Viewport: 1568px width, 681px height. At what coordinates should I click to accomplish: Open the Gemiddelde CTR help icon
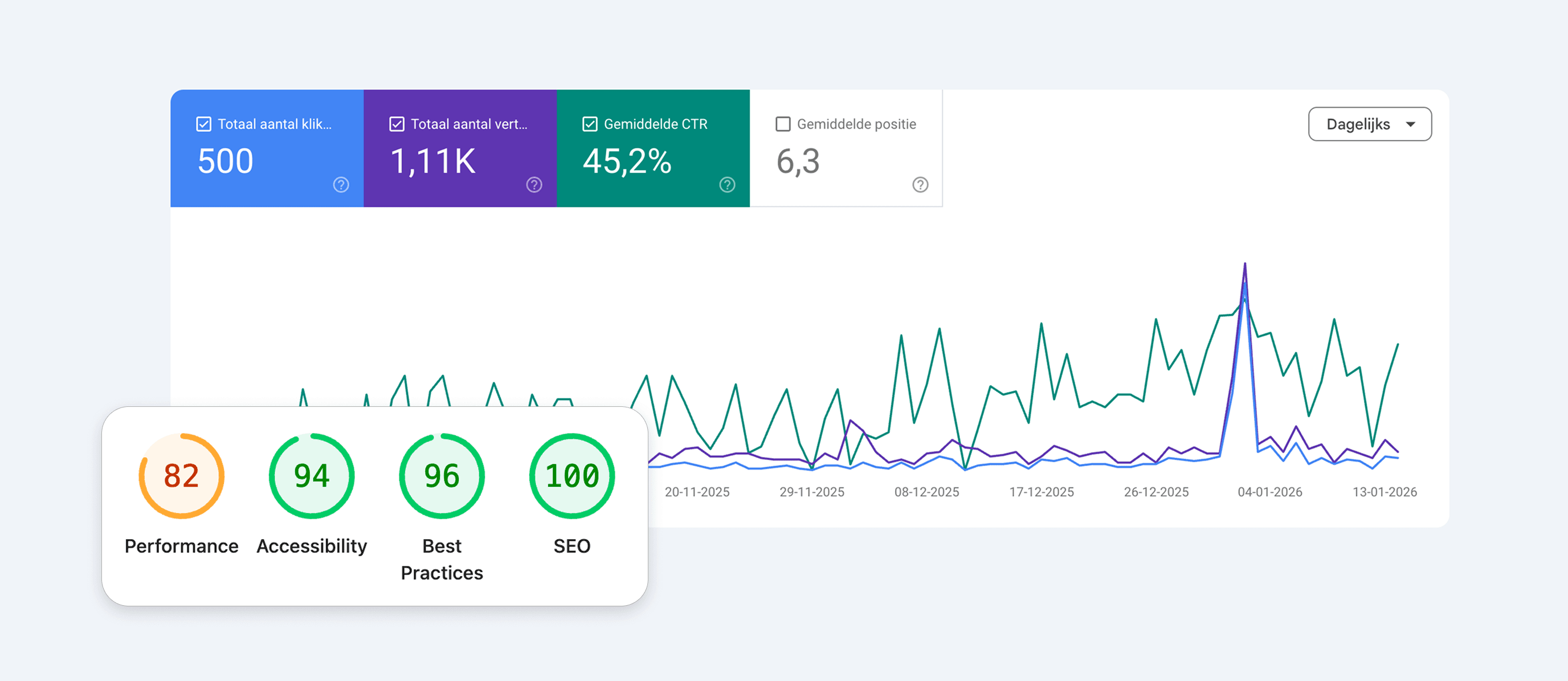point(728,185)
